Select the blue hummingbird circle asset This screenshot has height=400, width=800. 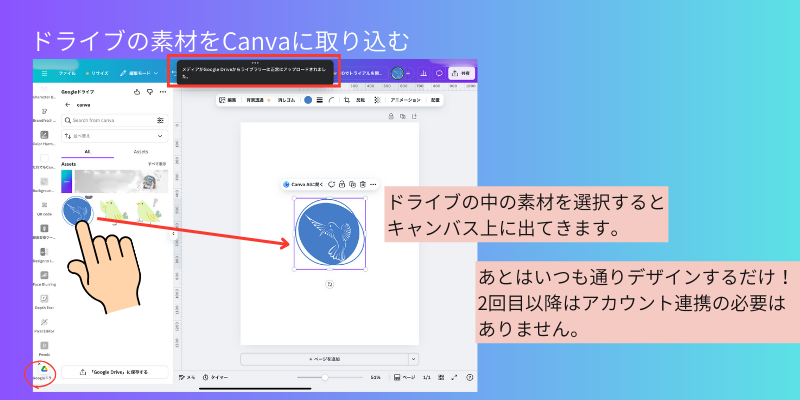coord(78,211)
